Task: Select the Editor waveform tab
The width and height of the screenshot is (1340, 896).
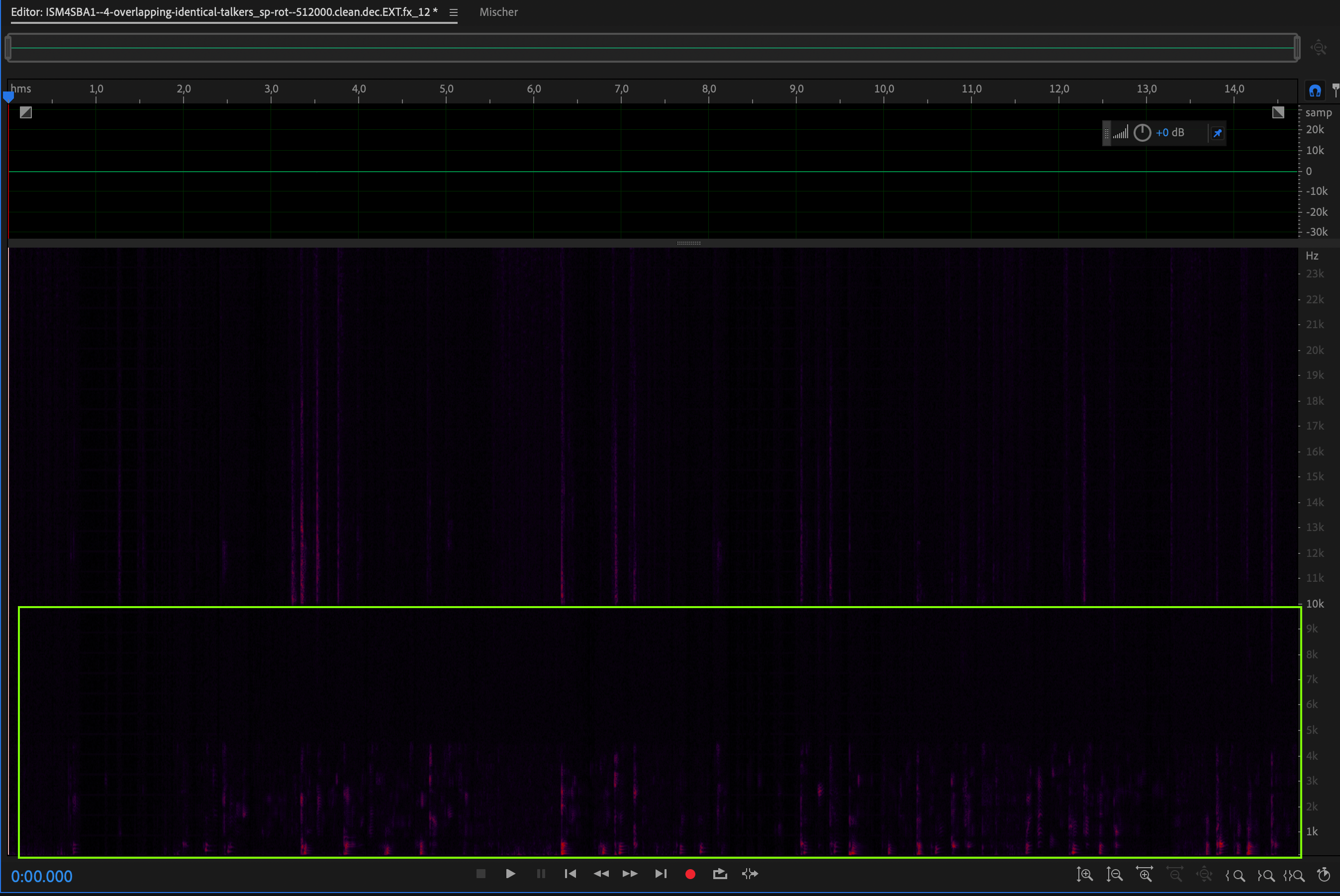Action: [224, 12]
